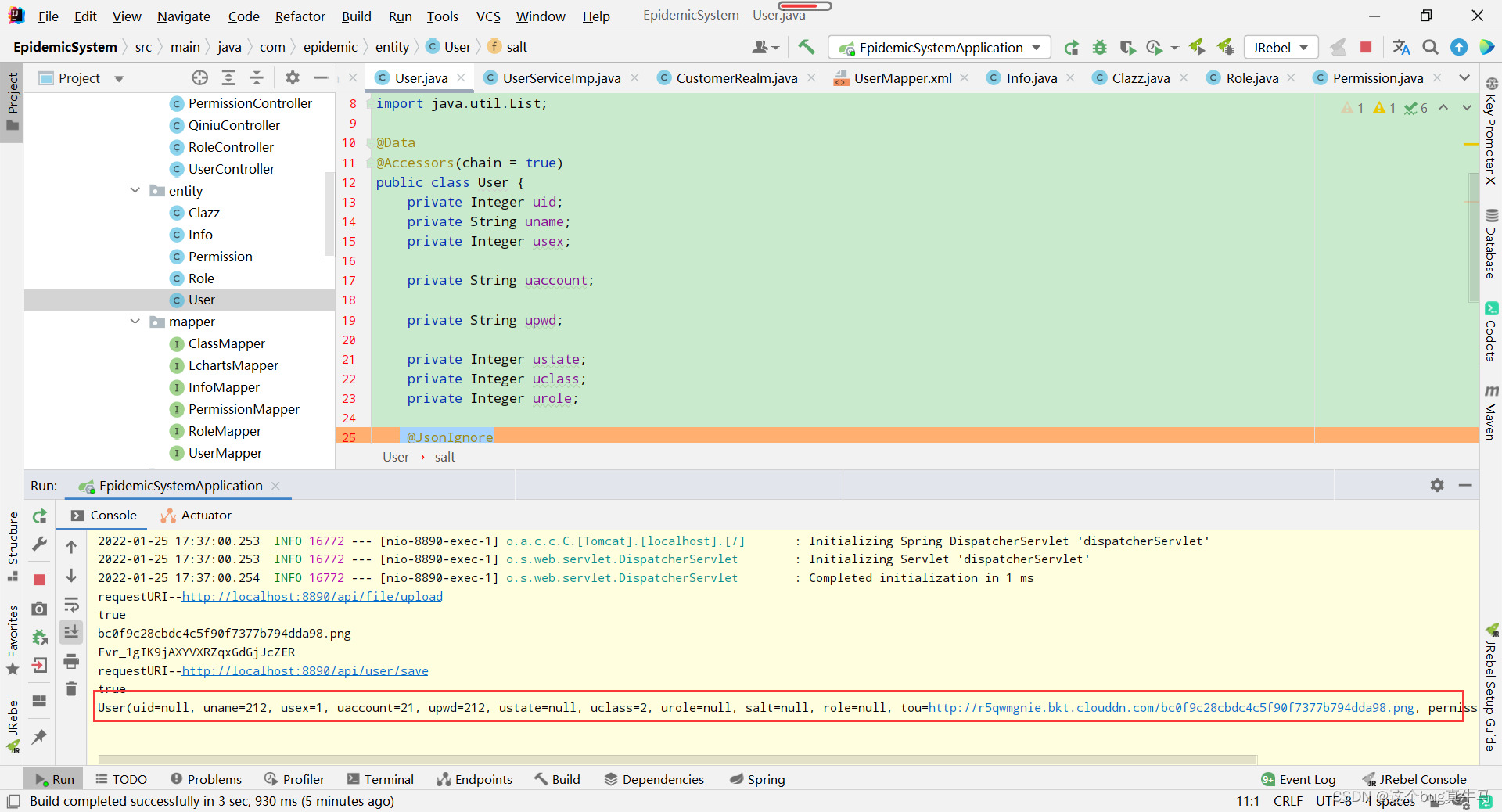This screenshot has height=812, width=1502.
Task: Pin the Run tool window tab
Action: tap(39, 737)
